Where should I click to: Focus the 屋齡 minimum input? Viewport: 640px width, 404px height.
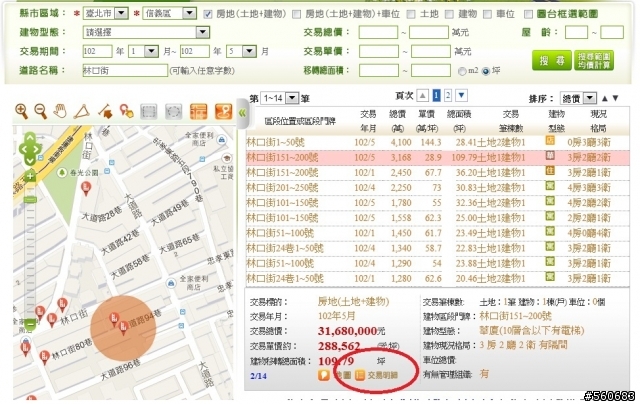(576, 32)
